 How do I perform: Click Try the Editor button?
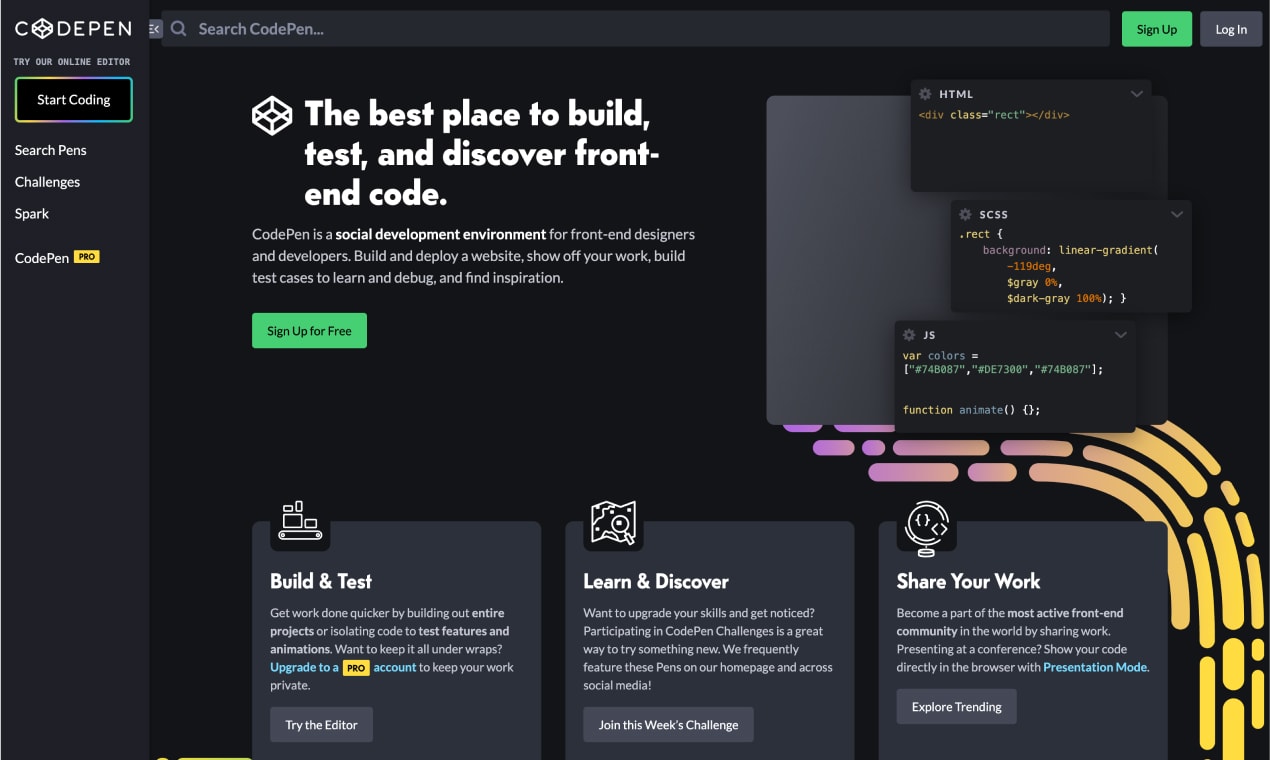pyautogui.click(x=321, y=725)
